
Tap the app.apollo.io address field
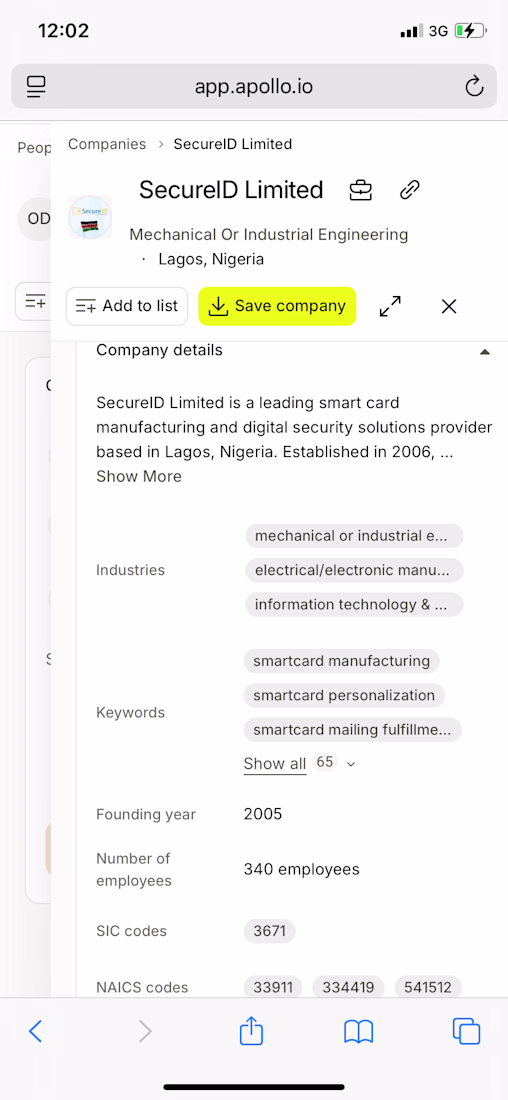coord(254,87)
